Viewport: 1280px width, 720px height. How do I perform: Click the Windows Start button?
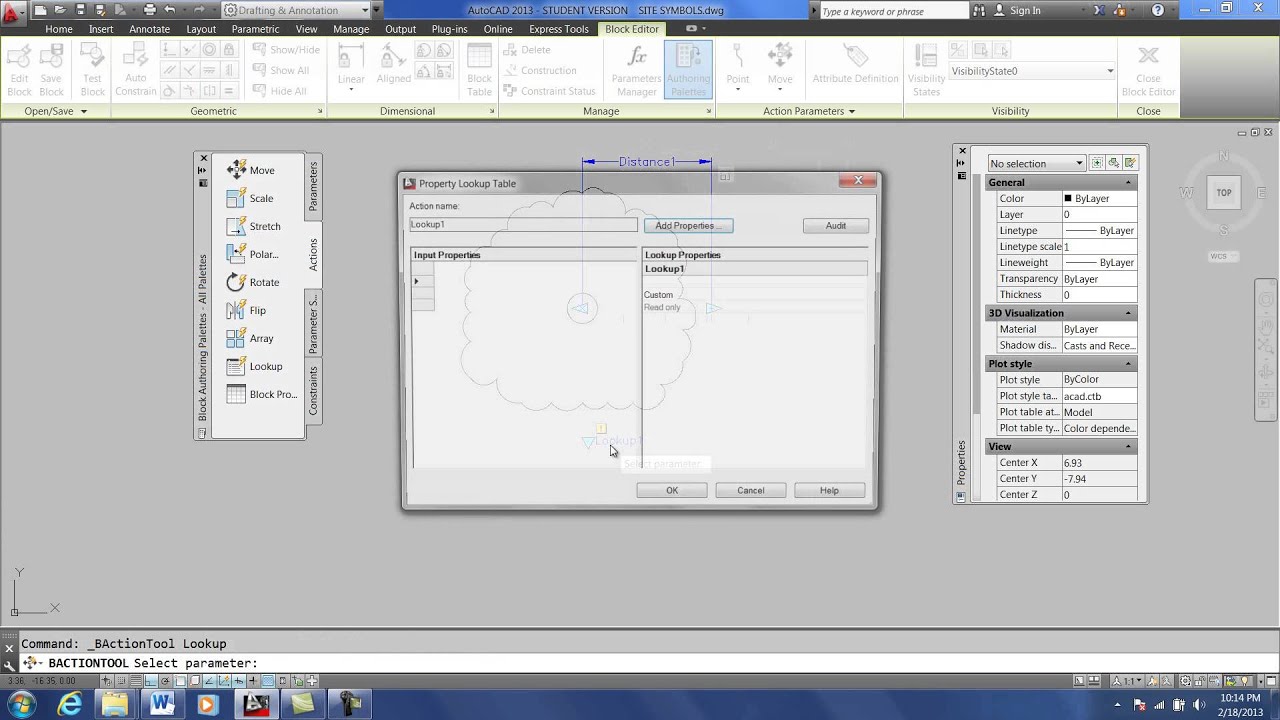[20, 704]
